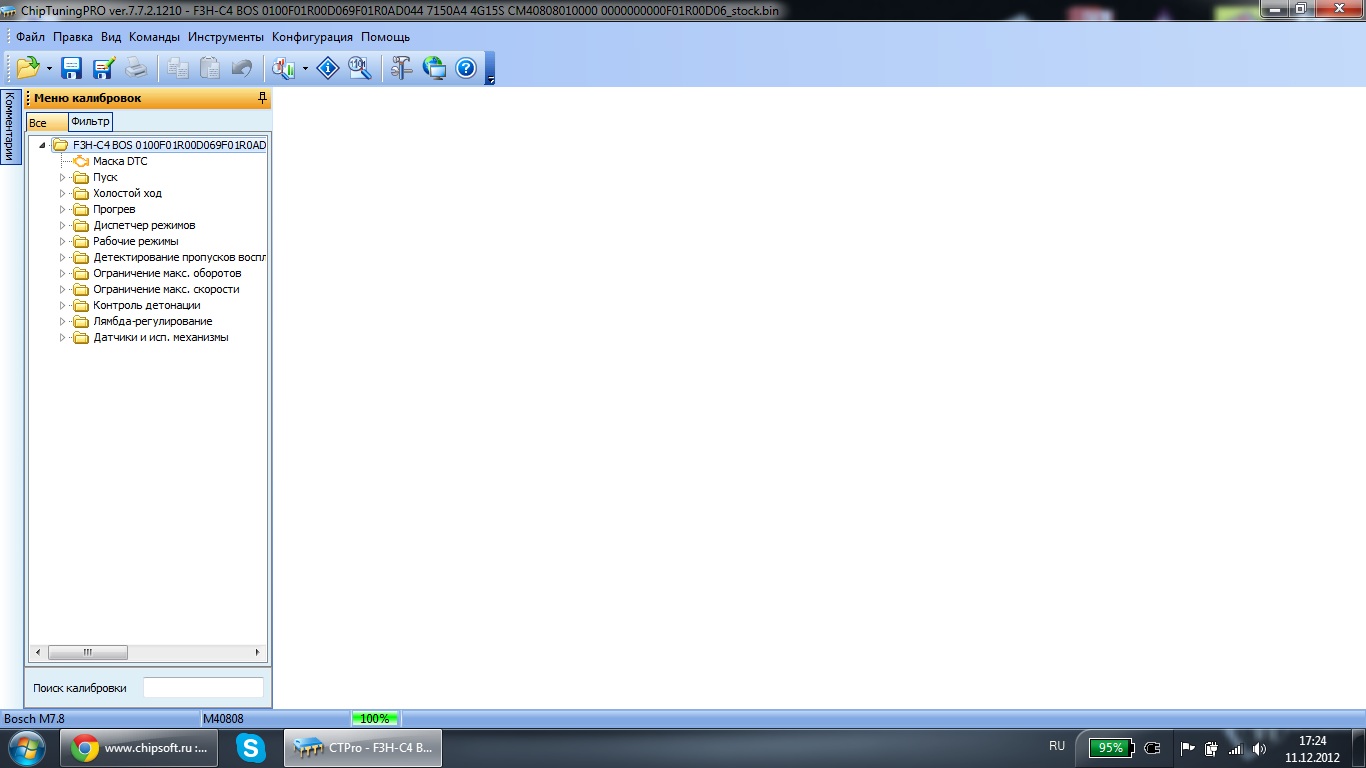The width and height of the screenshot is (1366, 768).
Task: Click the blue question mark help icon
Action: tap(465, 68)
